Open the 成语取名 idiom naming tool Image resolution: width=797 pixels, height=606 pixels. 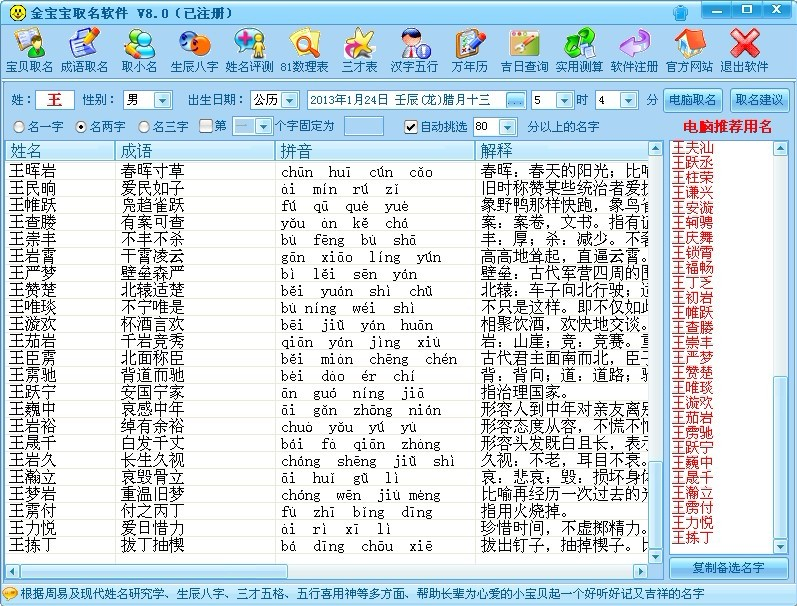84,50
